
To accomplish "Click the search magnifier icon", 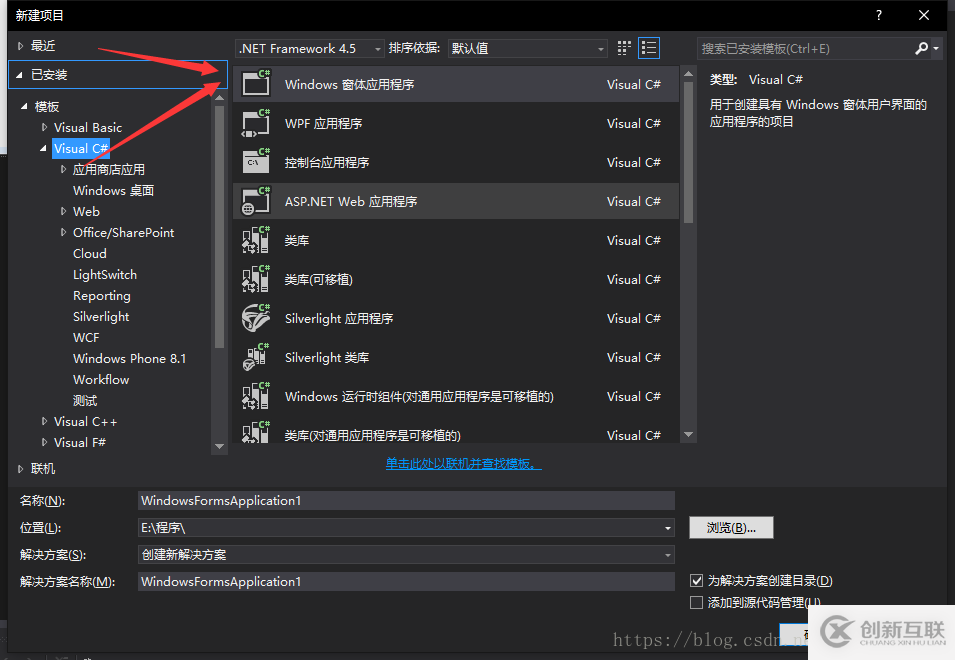I will point(922,48).
